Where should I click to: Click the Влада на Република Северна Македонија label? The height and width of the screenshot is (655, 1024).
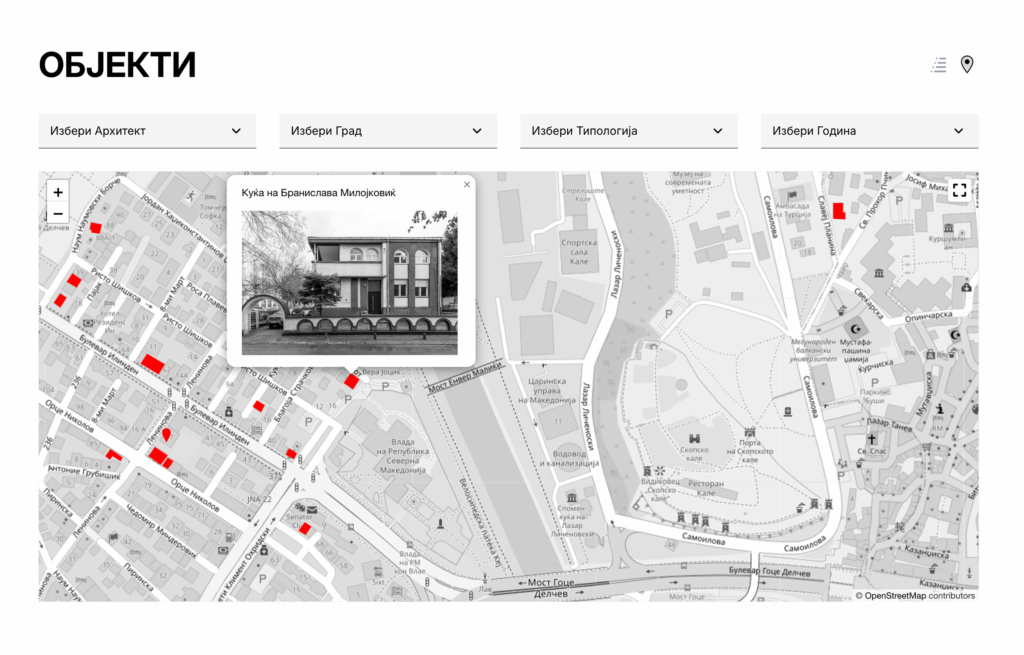click(402, 456)
